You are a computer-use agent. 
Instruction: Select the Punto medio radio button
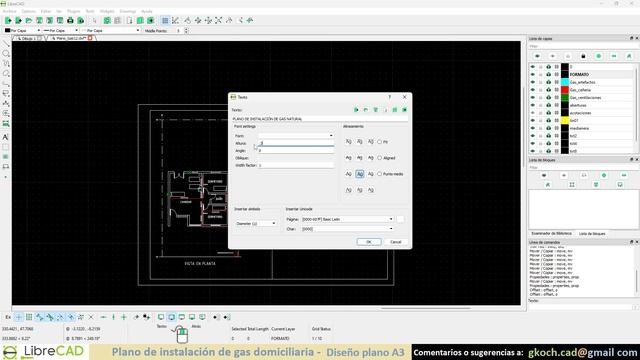coord(380,174)
